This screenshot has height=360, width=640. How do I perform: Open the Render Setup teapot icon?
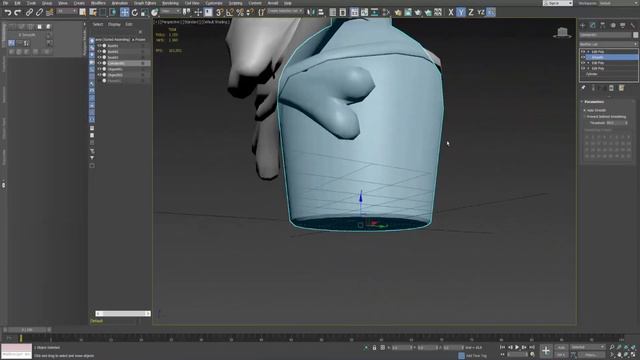398,13
